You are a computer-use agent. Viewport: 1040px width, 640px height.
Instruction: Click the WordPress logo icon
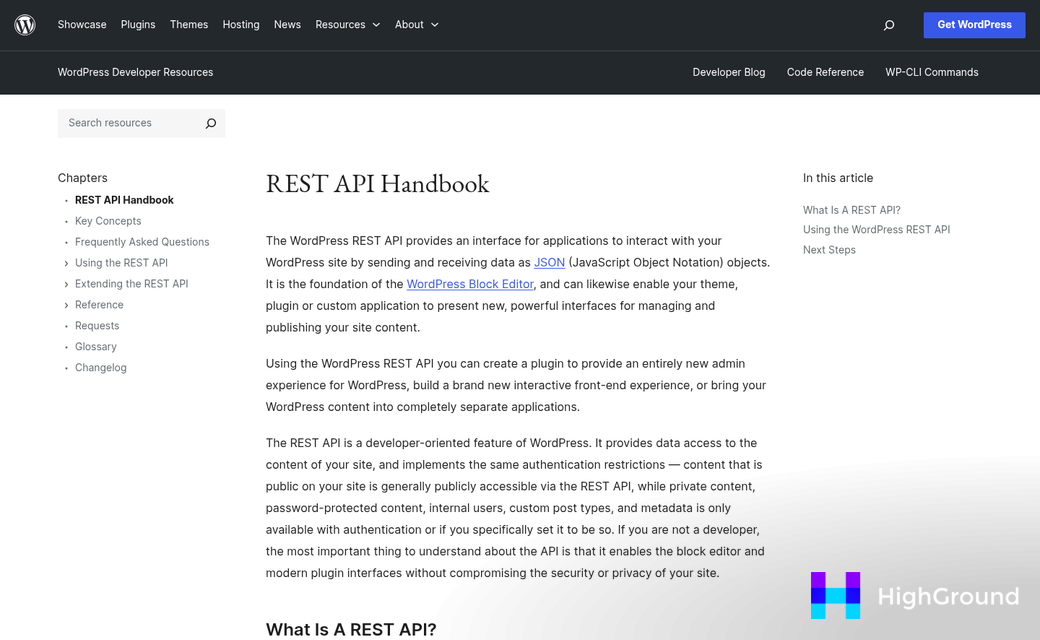(x=25, y=25)
